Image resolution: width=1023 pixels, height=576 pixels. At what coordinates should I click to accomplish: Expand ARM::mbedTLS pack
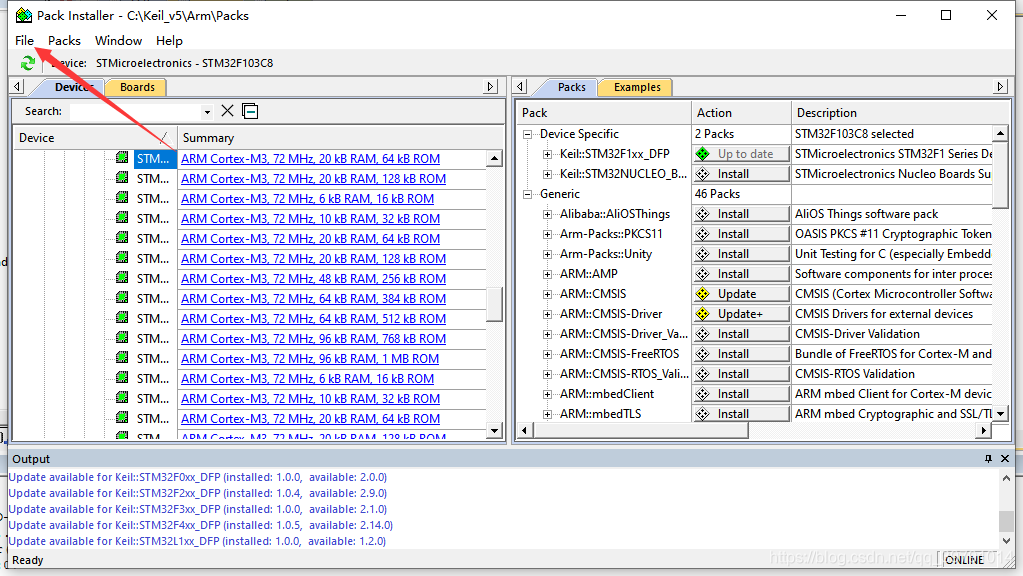pyautogui.click(x=547, y=414)
